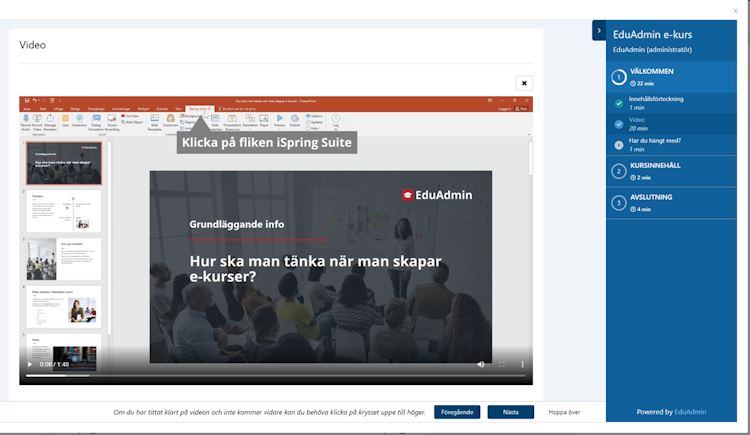Viewport: 750px width, 435px height.
Task: Click the first slide thumbnail in the video
Action: (x=64, y=163)
